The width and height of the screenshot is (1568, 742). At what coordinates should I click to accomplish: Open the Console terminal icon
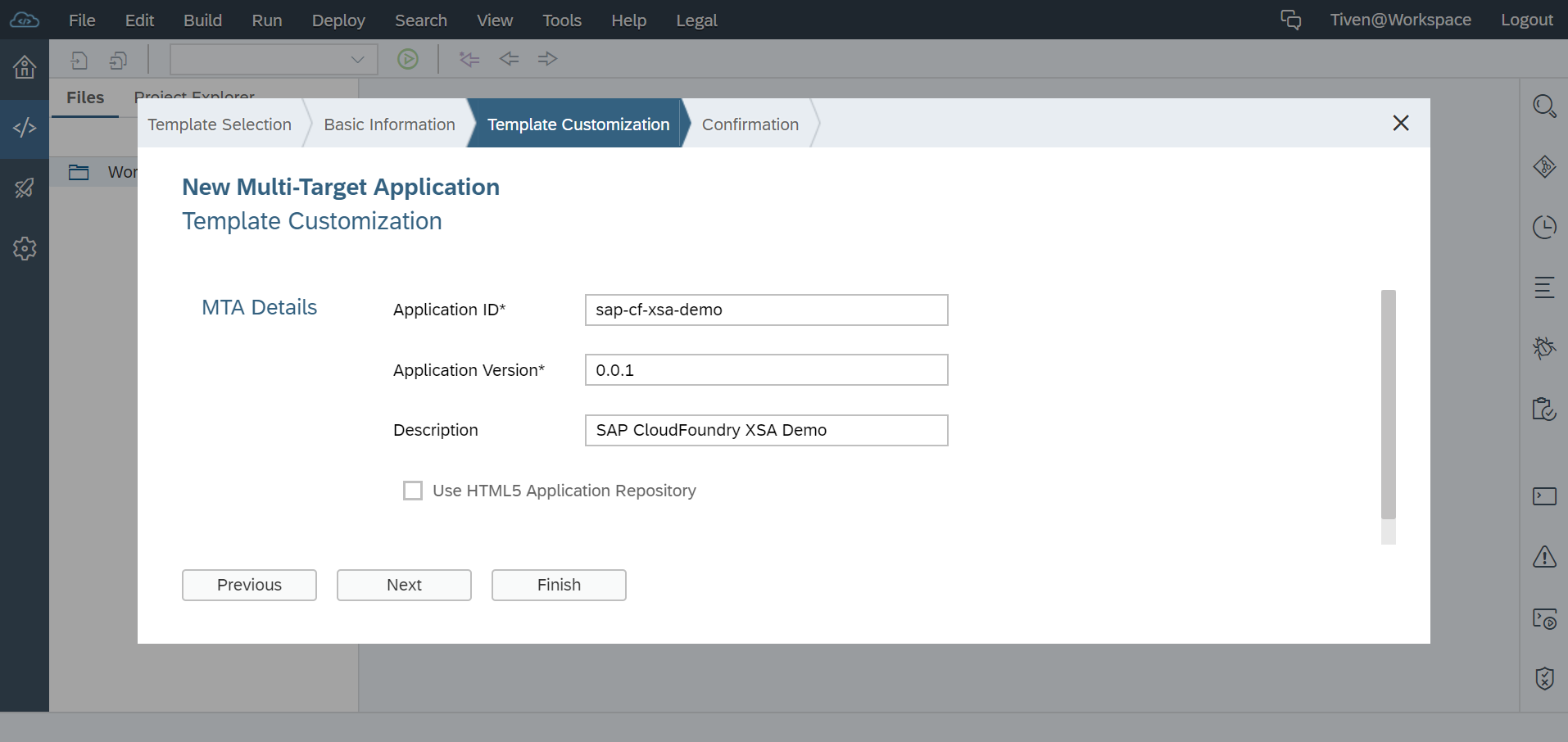[x=1544, y=496]
